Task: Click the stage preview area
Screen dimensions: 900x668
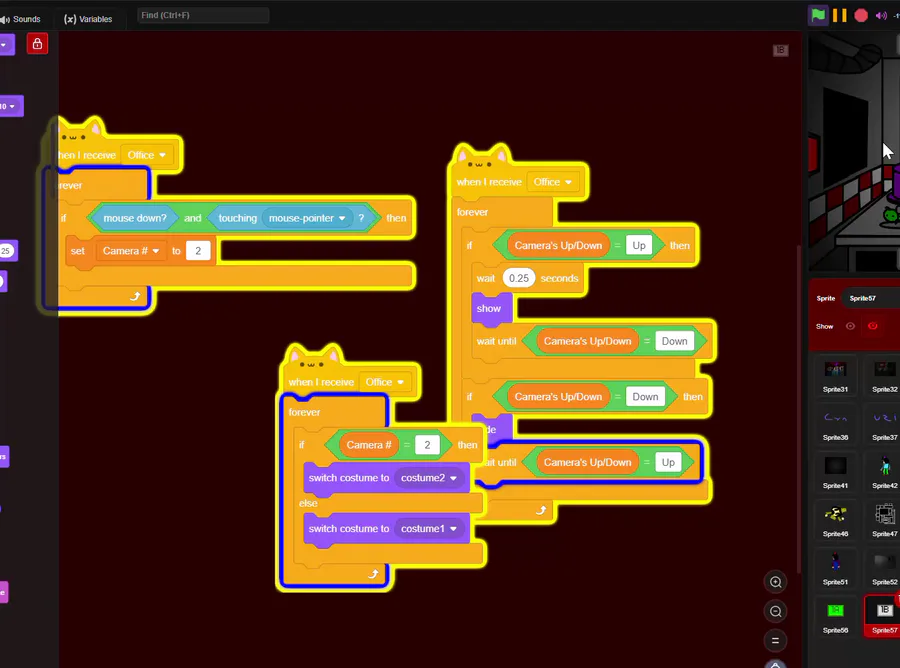Action: pyautogui.click(x=854, y=151)
